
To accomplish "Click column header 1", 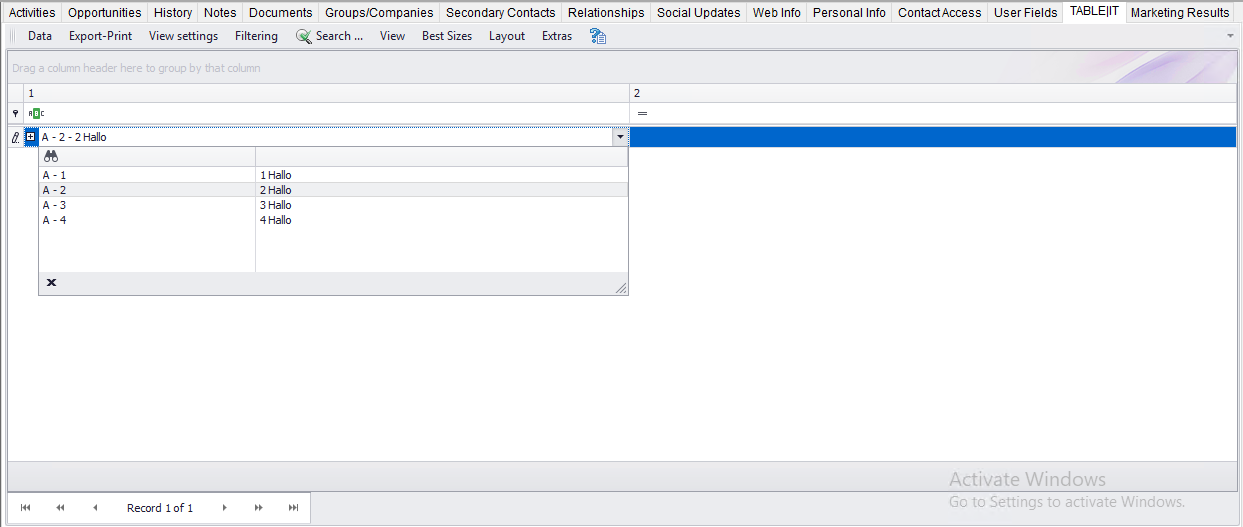I will [x=326, y=93].
